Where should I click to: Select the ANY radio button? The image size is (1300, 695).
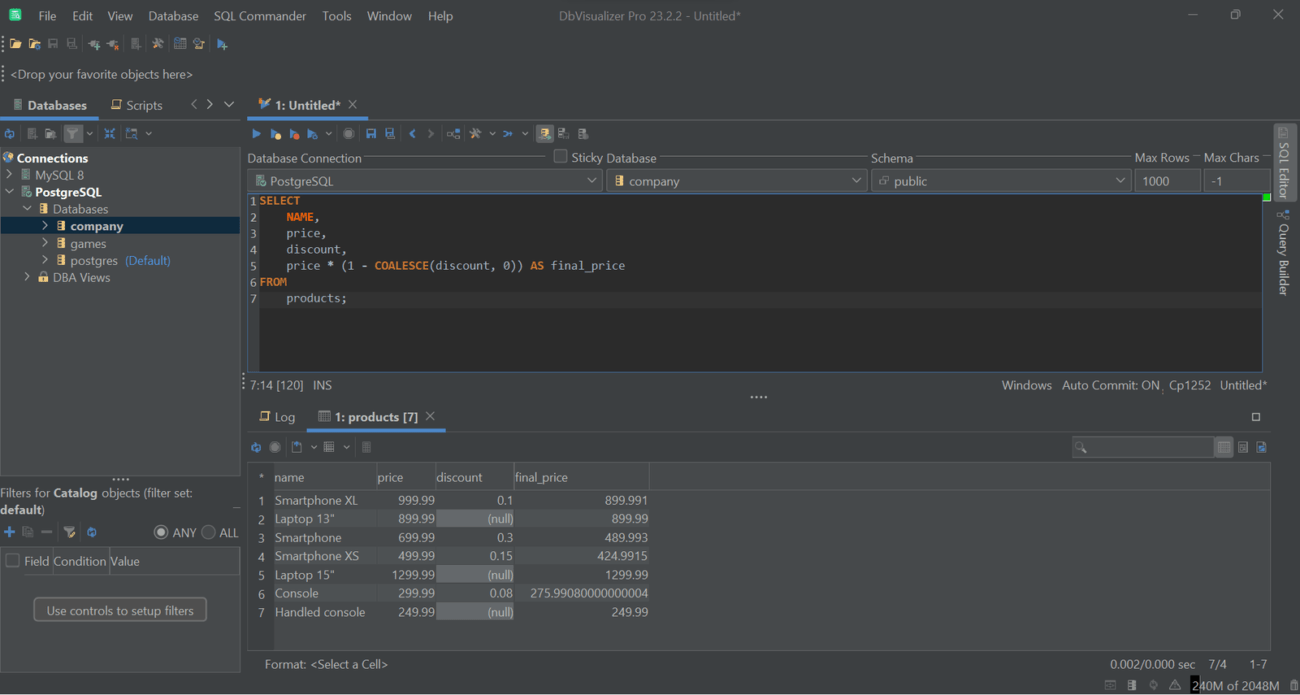pyautogui.click(x=161, y=532)
